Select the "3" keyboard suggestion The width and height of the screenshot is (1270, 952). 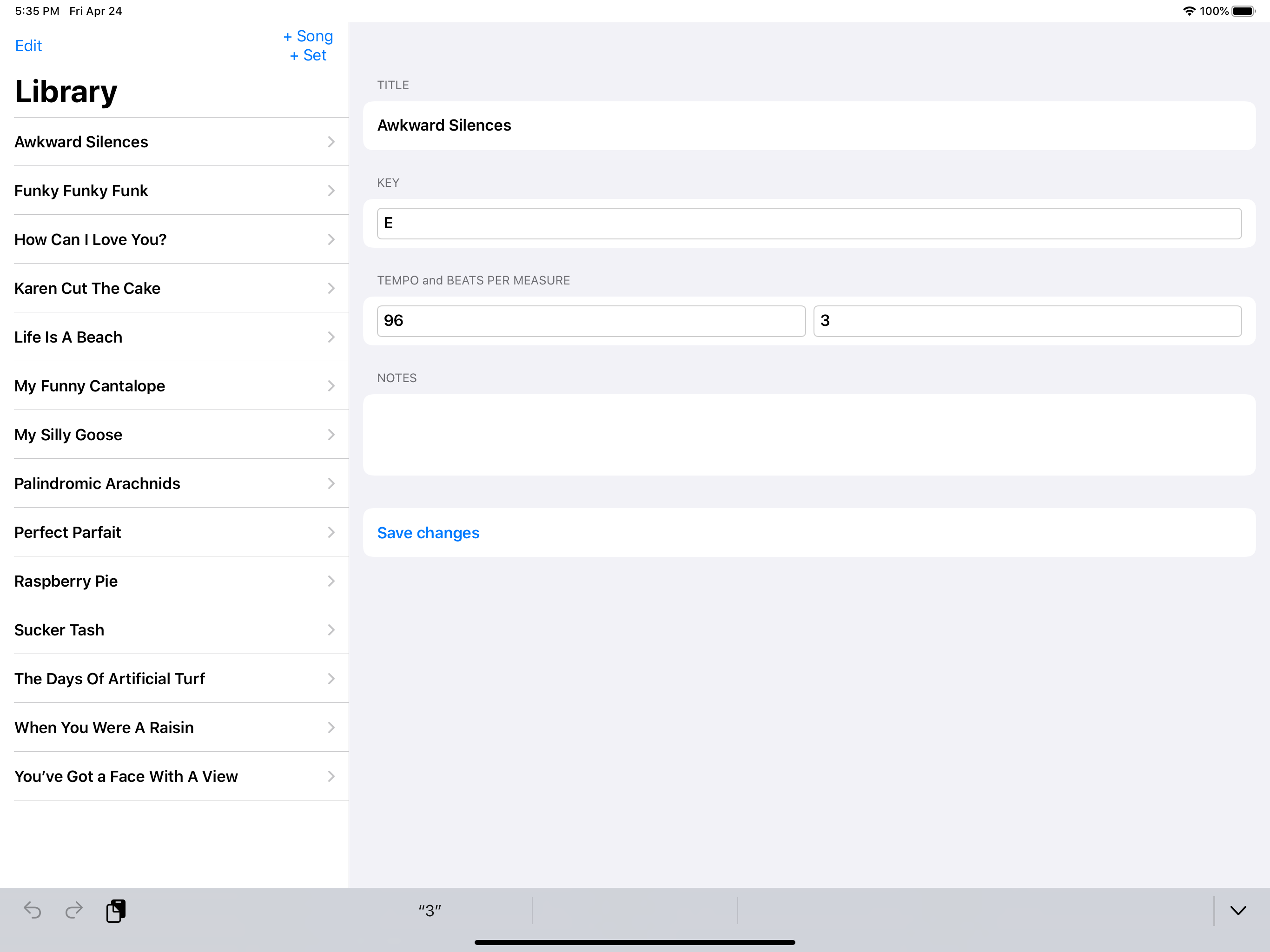[x=430, y=910]
